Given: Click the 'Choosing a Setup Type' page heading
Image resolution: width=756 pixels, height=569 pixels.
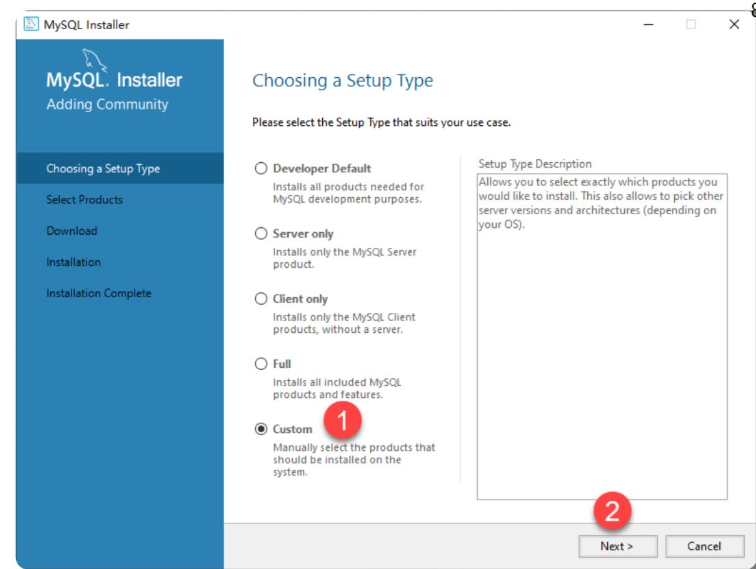Looking at the screenshot, I should pyautogui.click(x=343, y=81).
